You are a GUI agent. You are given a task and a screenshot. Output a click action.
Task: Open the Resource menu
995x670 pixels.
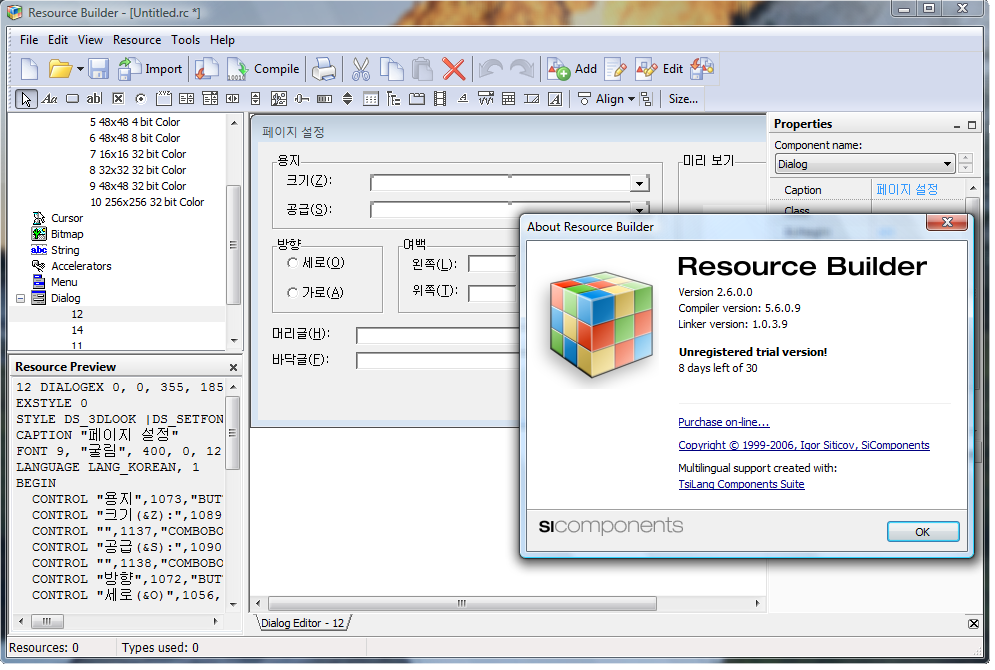[x=137, y=40]
